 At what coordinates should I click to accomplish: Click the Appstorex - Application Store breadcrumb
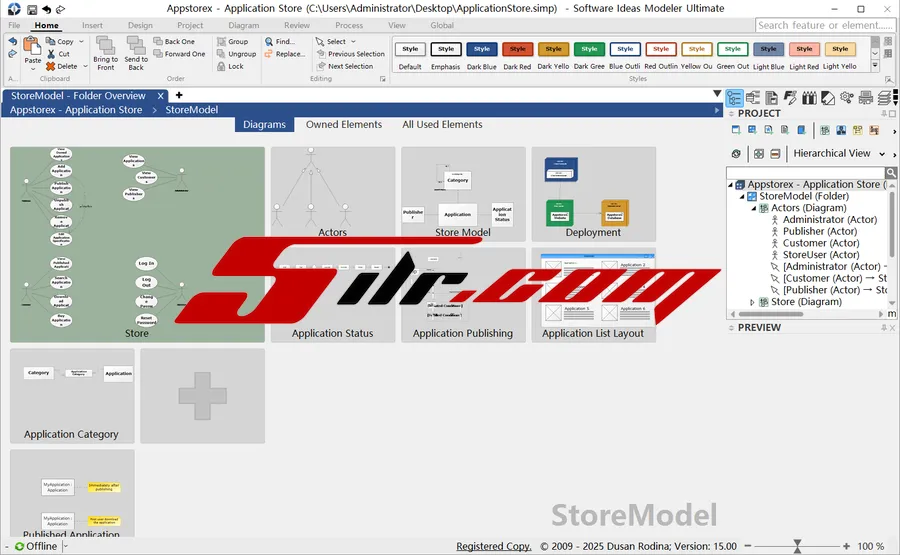pyautogui.click(x=76, y=110)
